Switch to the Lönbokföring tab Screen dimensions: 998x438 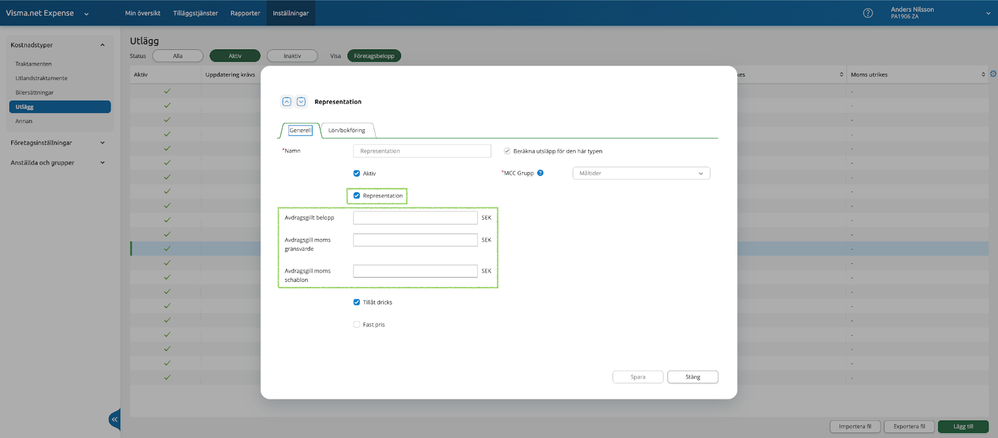point(347,130)
